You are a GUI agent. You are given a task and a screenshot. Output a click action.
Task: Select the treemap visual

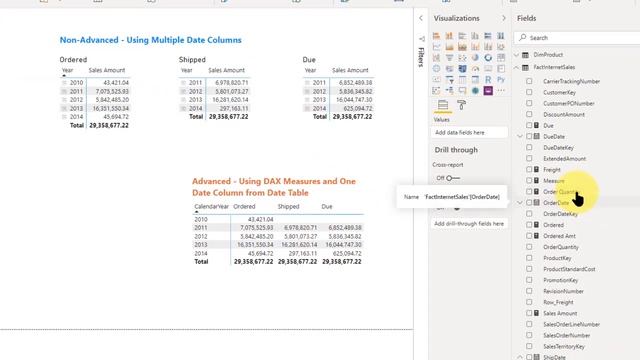pyautogui.click(x=501, y=58)
